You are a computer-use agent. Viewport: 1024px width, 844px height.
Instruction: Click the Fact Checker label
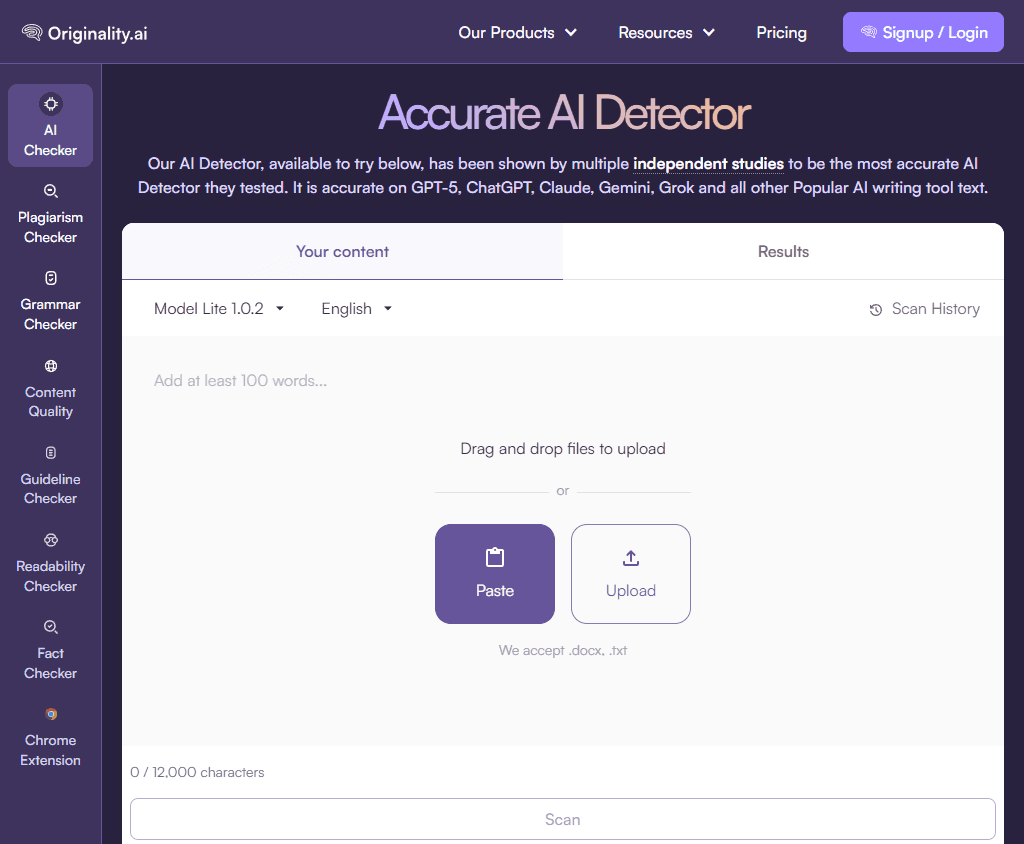pos(50,663)
